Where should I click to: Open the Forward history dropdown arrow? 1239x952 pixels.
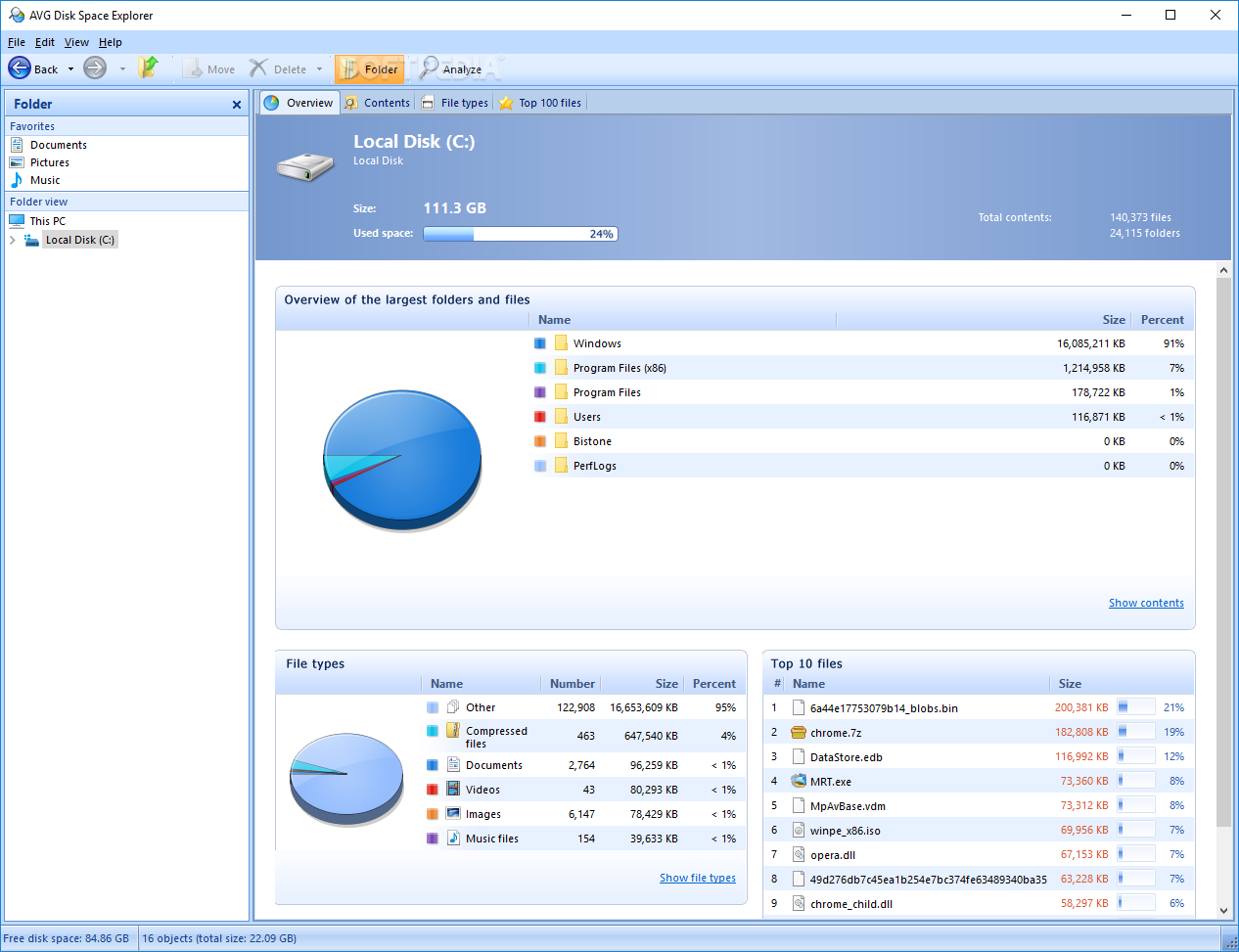[x=122, y=69]
